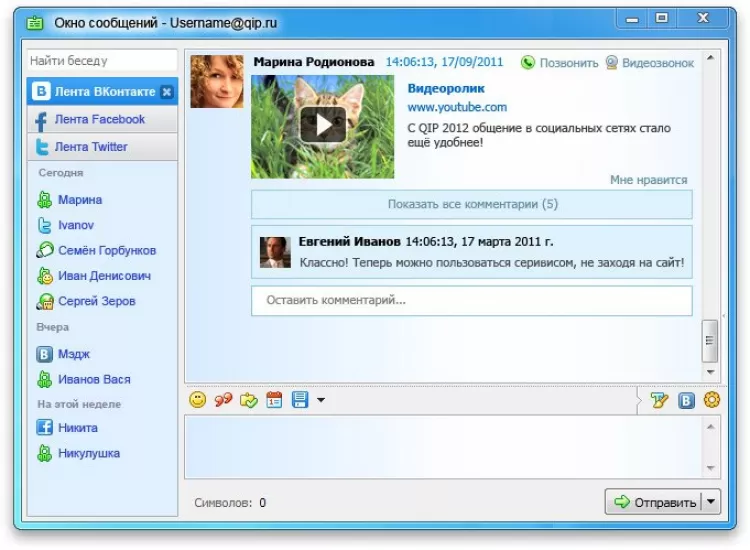The width and height of the screenshot is (750, 550).
Task: Expand dropdown arrow beside save icon
Action: pyautogui.click(x=321, y=400)
